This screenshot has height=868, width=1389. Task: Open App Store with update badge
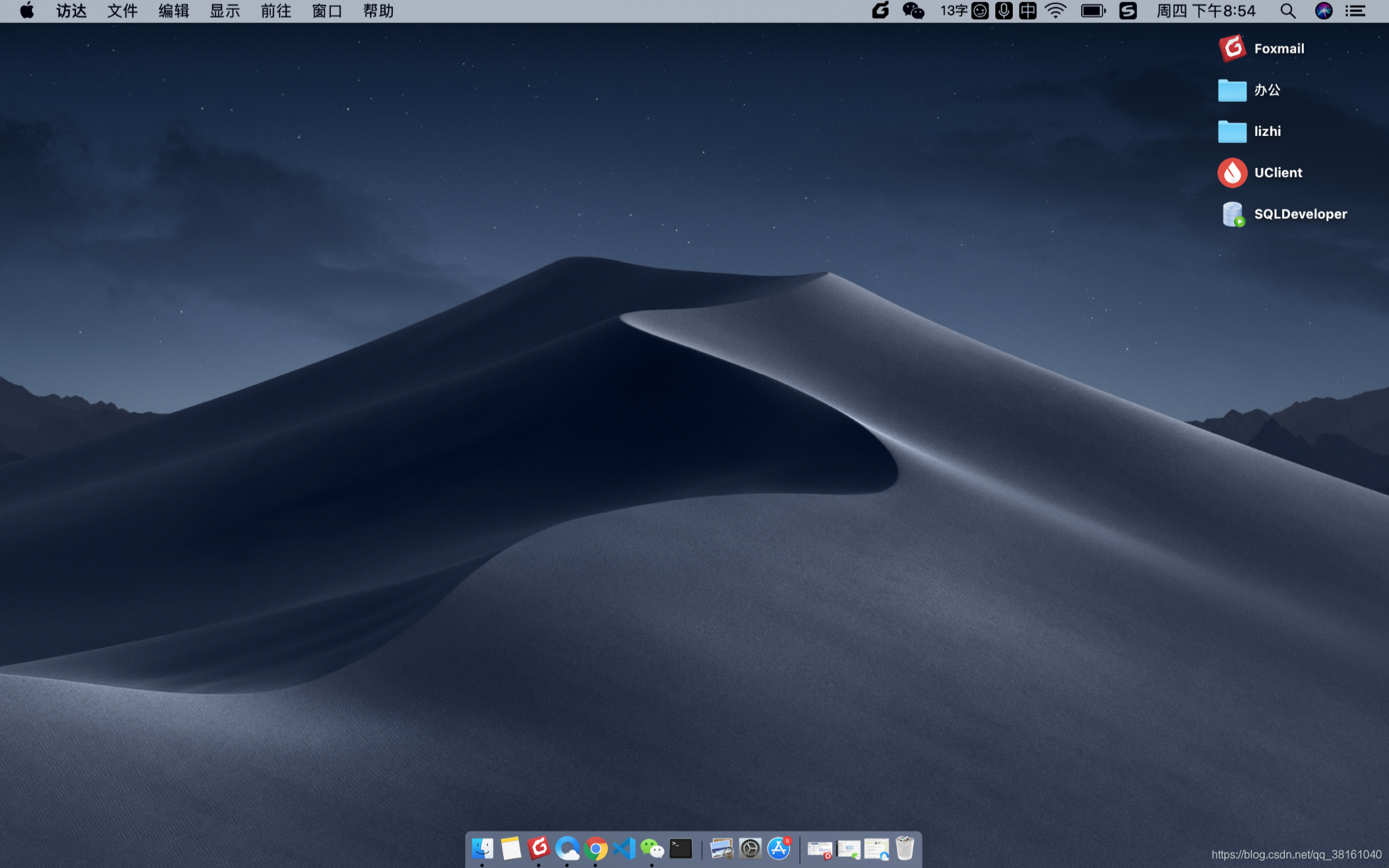tap(779, 848)
